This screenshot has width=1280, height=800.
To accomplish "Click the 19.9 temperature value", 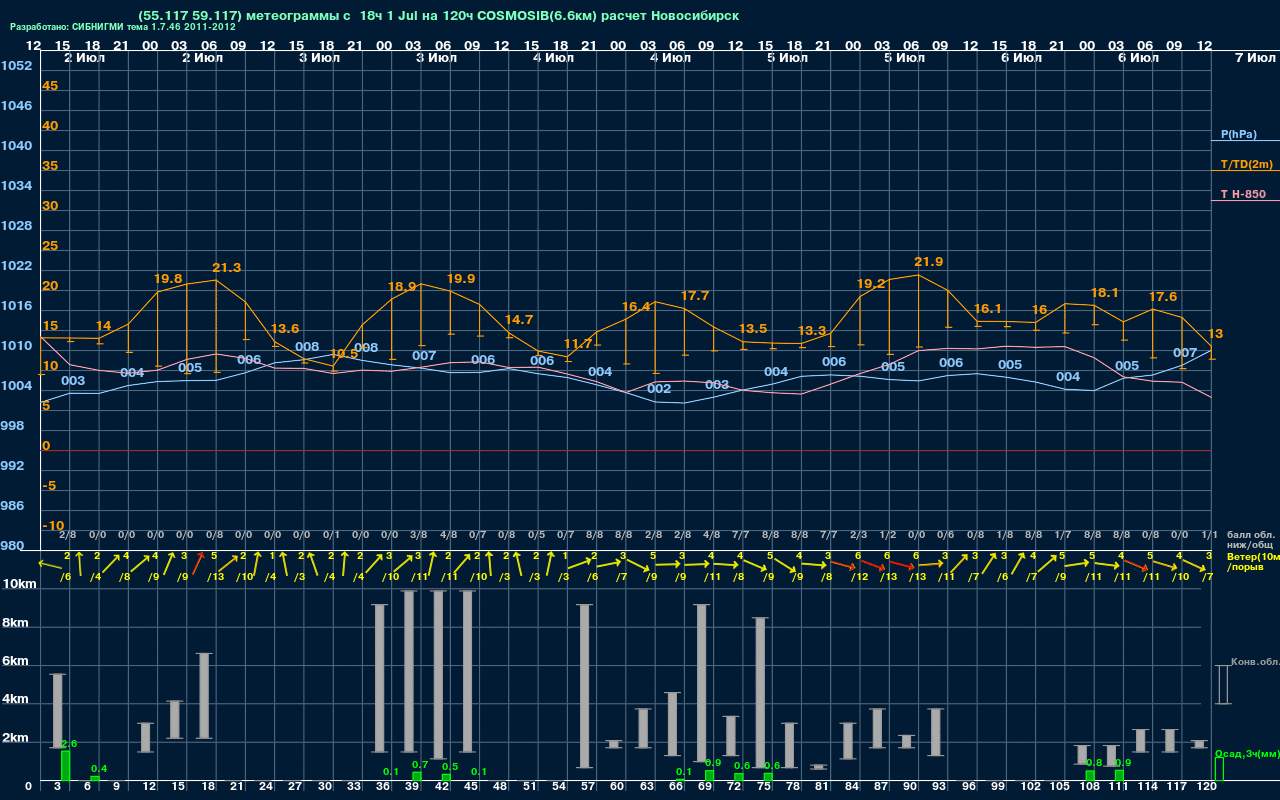I will [x=461, y=279].
